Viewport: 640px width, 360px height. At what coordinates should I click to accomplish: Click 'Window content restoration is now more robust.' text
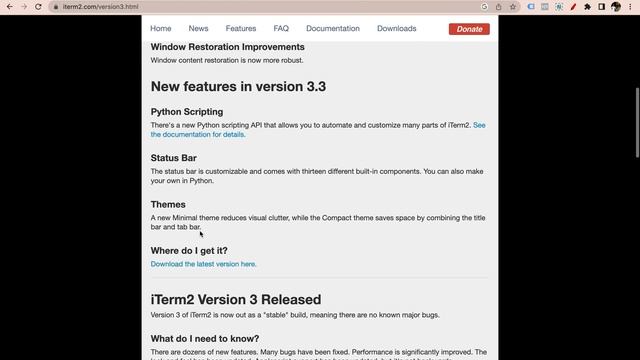(x=227, y=60)
